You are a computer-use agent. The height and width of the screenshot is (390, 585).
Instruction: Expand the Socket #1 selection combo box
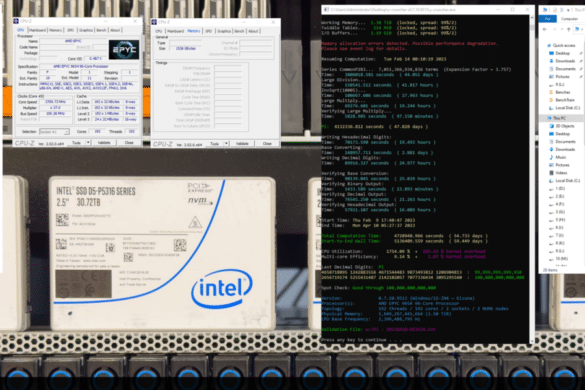(54, 132)
